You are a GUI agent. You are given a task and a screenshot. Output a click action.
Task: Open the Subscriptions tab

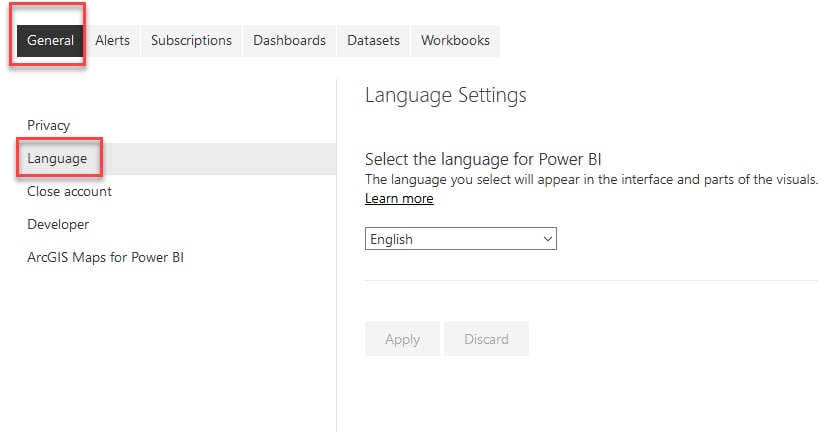tap(191, 41)
